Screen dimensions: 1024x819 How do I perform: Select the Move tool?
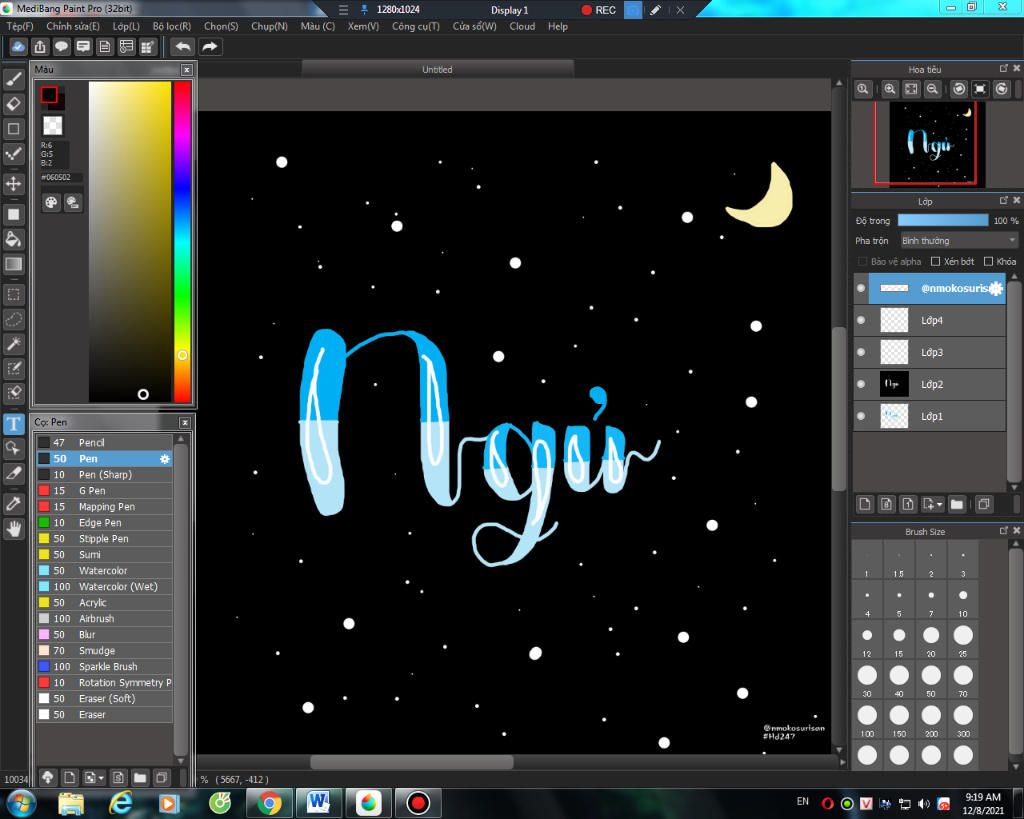14,184
